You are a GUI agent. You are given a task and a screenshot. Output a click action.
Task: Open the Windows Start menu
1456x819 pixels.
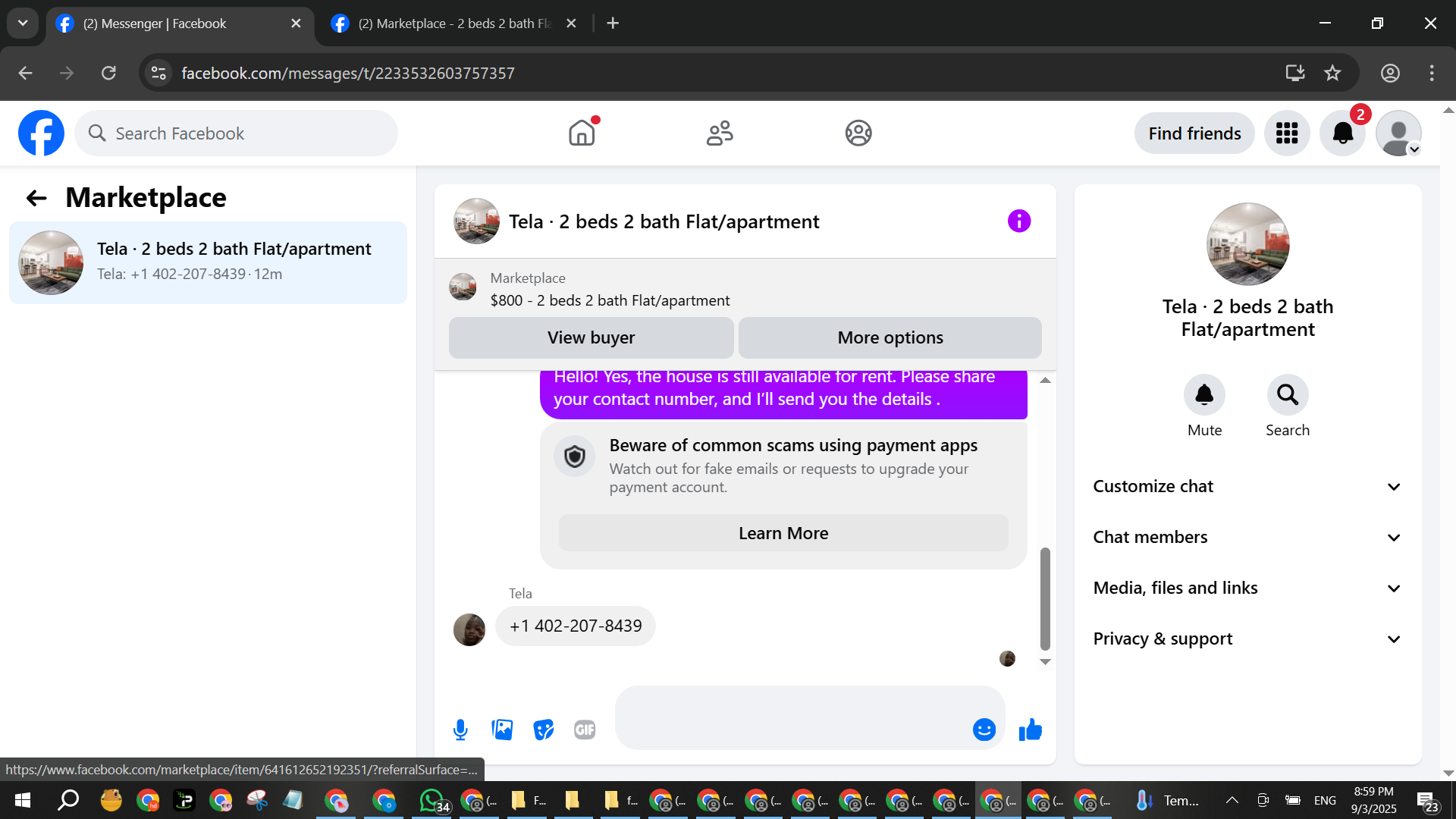click(23, 800)
